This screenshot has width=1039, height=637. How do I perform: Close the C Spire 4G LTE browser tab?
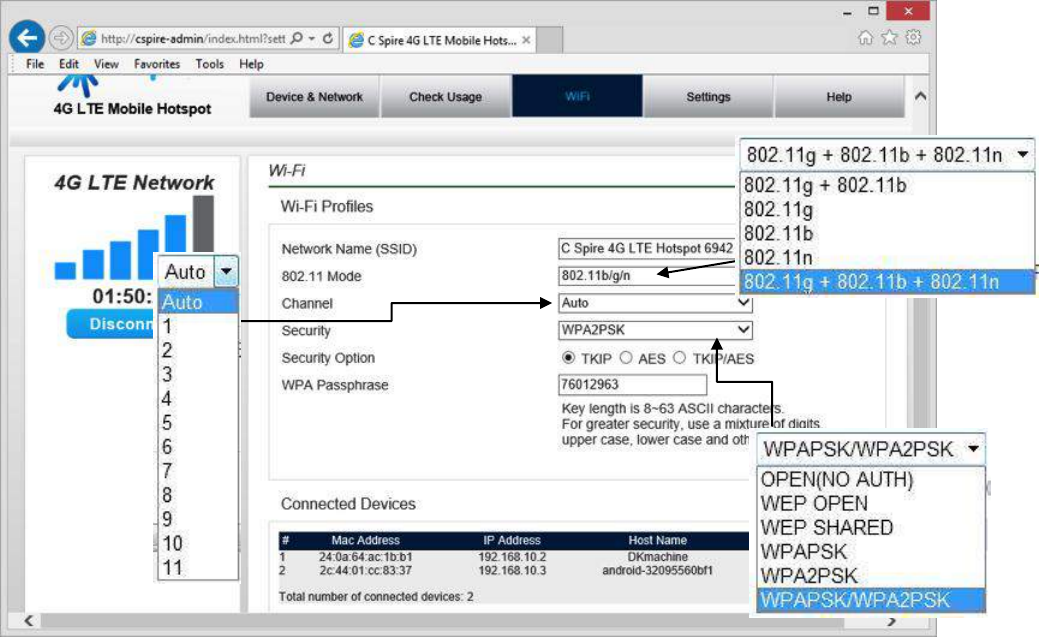pyautogui.click(x=526, y=40)
